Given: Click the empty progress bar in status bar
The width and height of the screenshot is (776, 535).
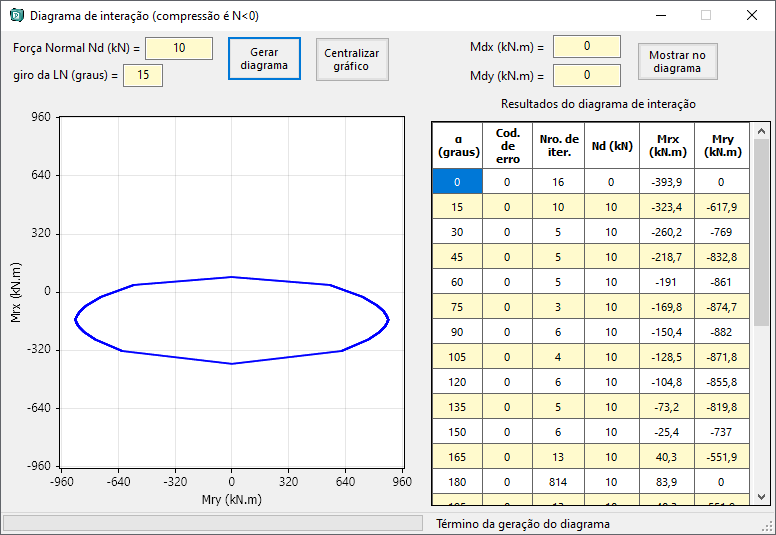Looking at the screenshot, I should coord(213,523).
